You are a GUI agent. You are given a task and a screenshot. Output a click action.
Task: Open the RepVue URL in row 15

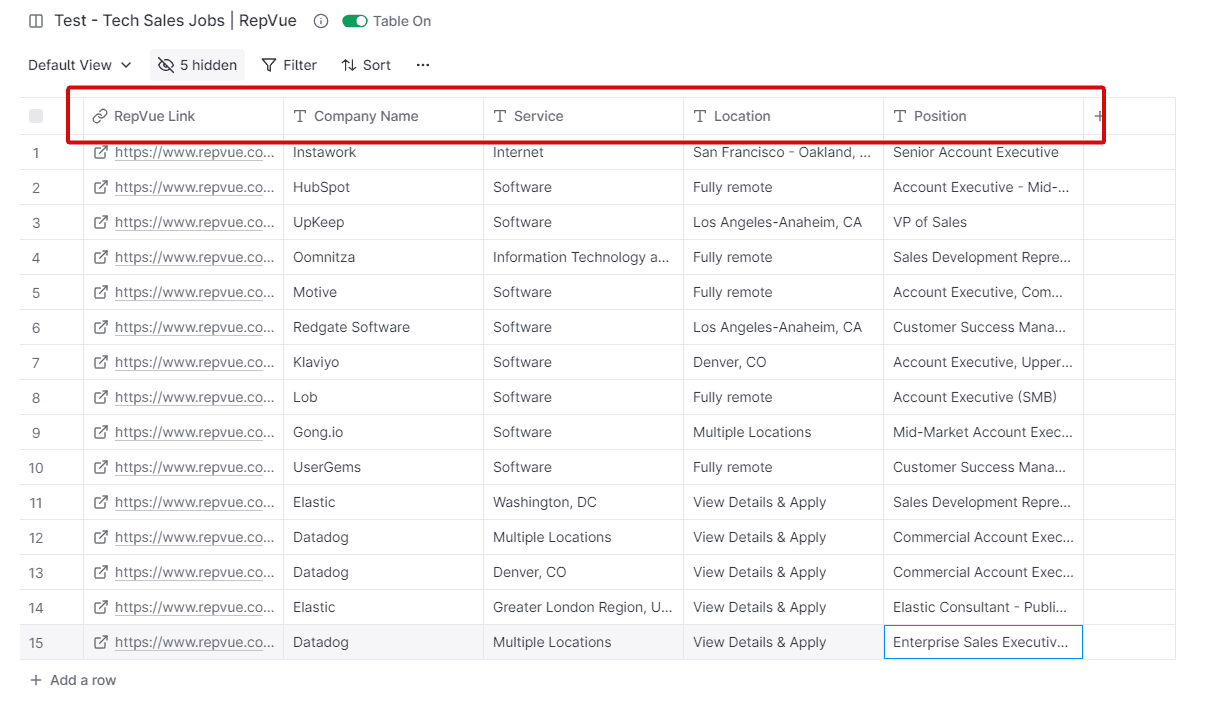194,642
